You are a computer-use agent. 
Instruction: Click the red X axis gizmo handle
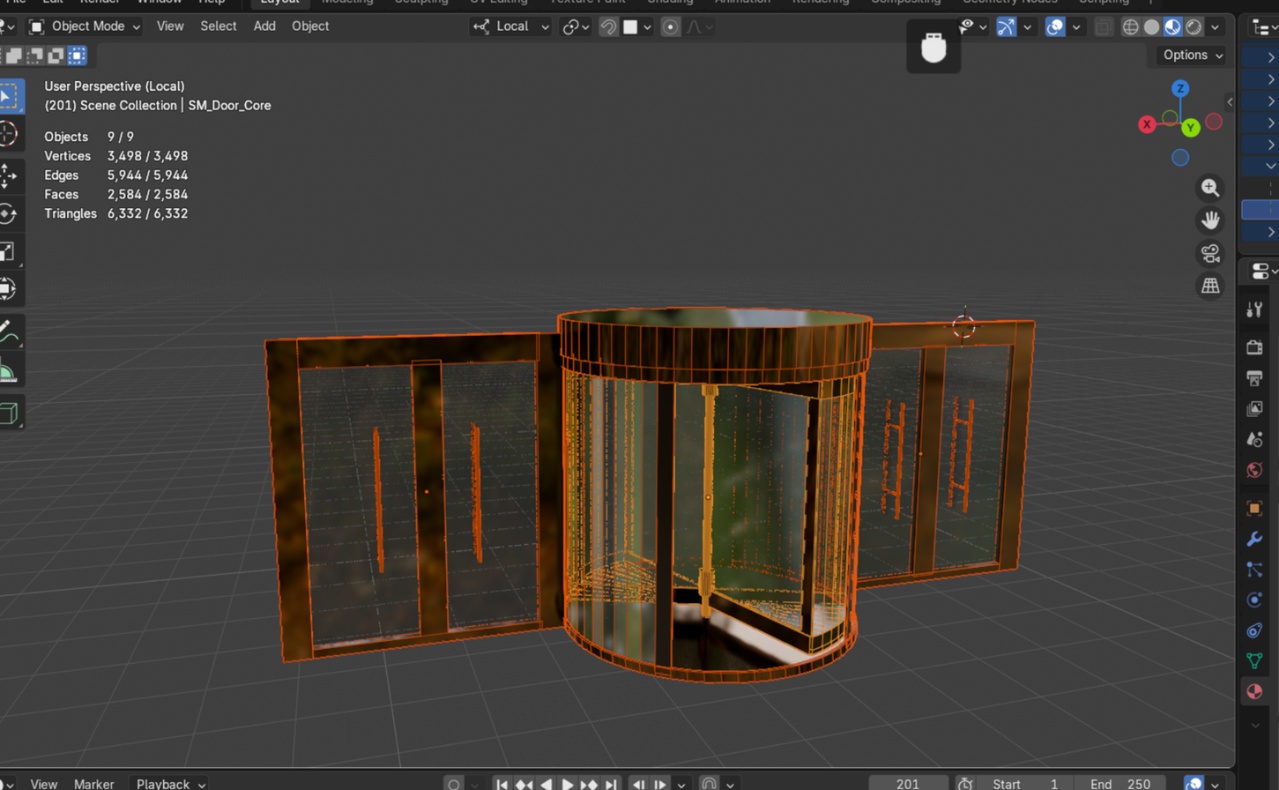pos(1147,124)
